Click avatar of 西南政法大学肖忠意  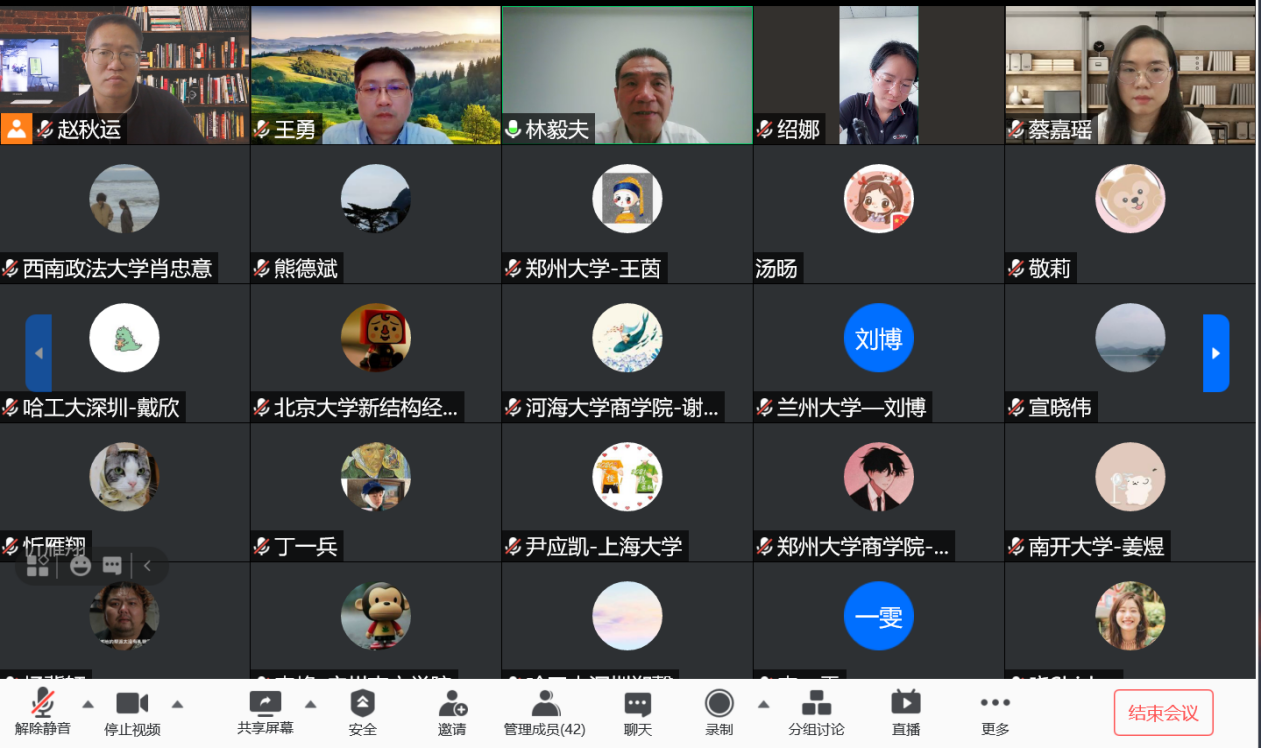124,199
